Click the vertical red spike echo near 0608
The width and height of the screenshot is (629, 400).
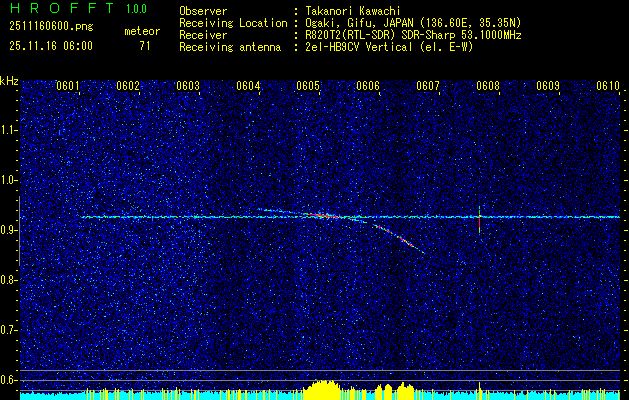pos(479,219)
